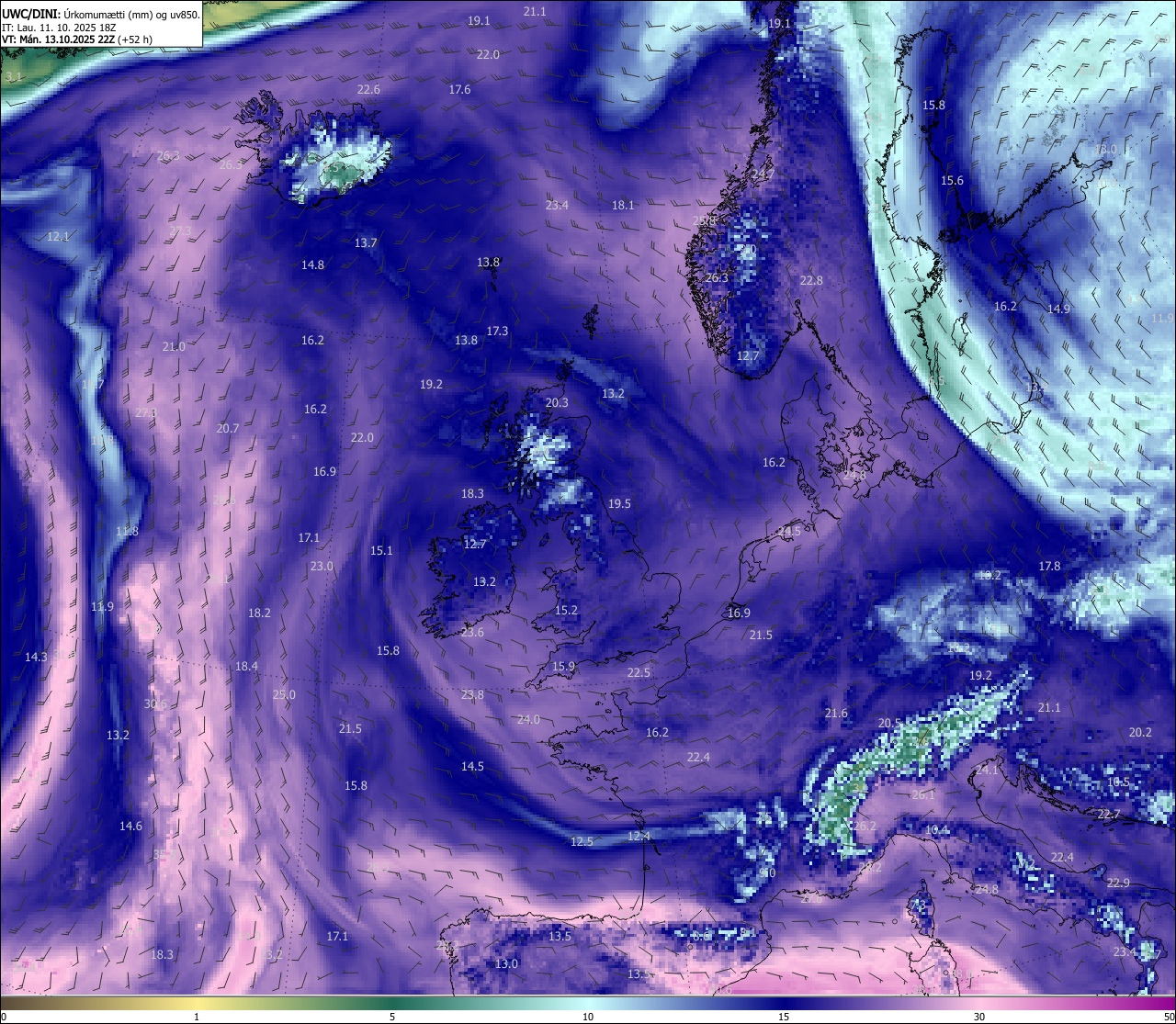
Task: Click the map value 24.8
Action: [987, 889]
